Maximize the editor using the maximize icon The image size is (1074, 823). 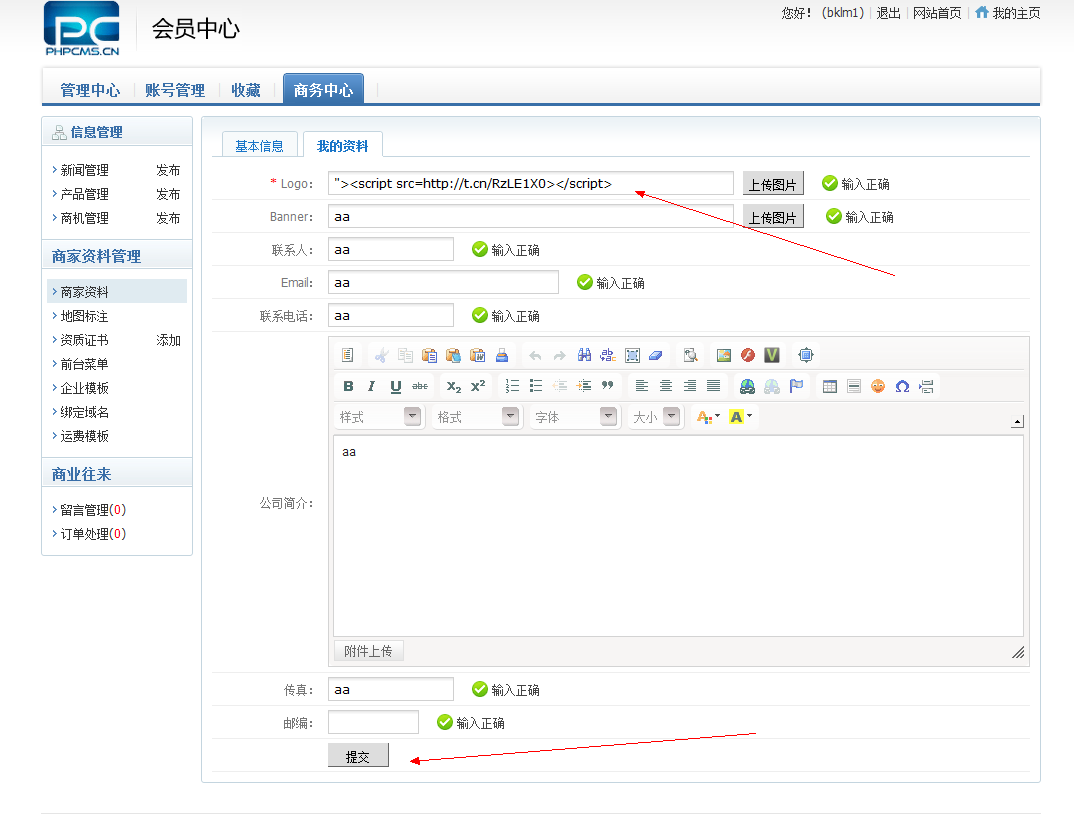click(x=806, y=355)
